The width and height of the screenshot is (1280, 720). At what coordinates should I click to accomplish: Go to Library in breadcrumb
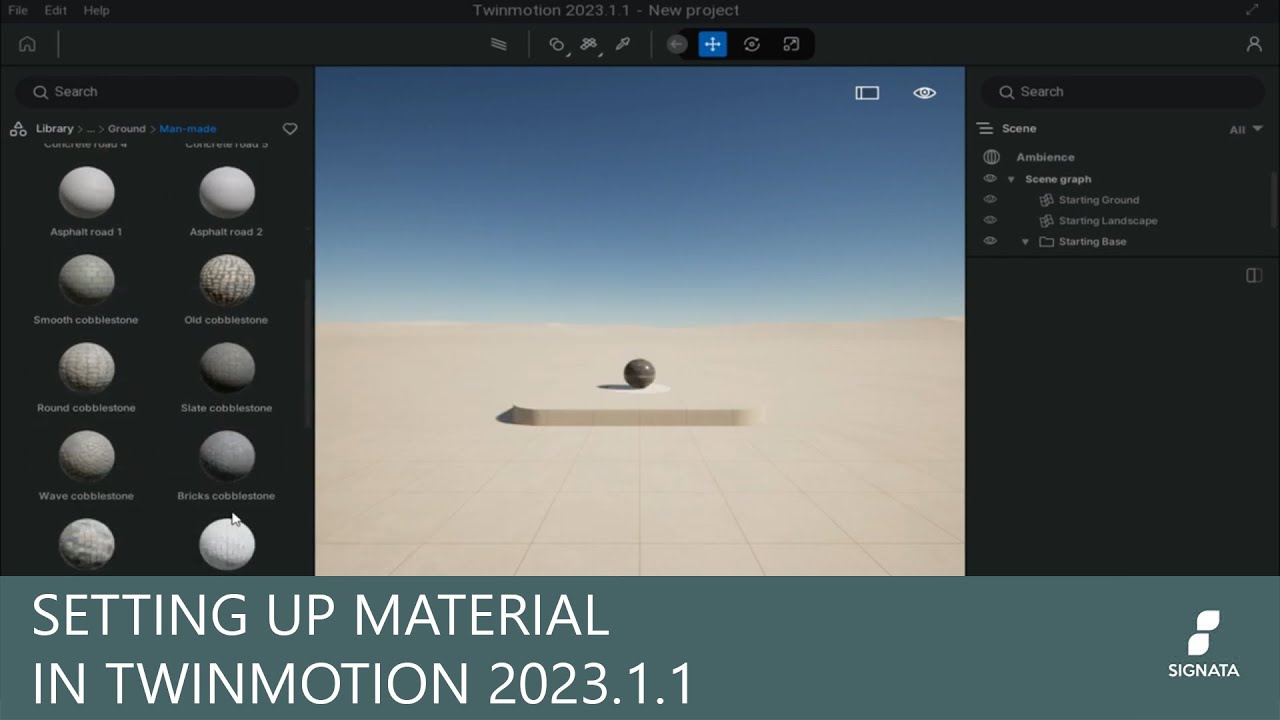coord(55,128)
